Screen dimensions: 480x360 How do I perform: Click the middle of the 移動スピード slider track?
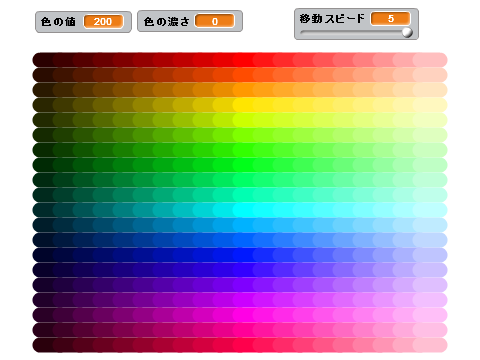point(356,32)
